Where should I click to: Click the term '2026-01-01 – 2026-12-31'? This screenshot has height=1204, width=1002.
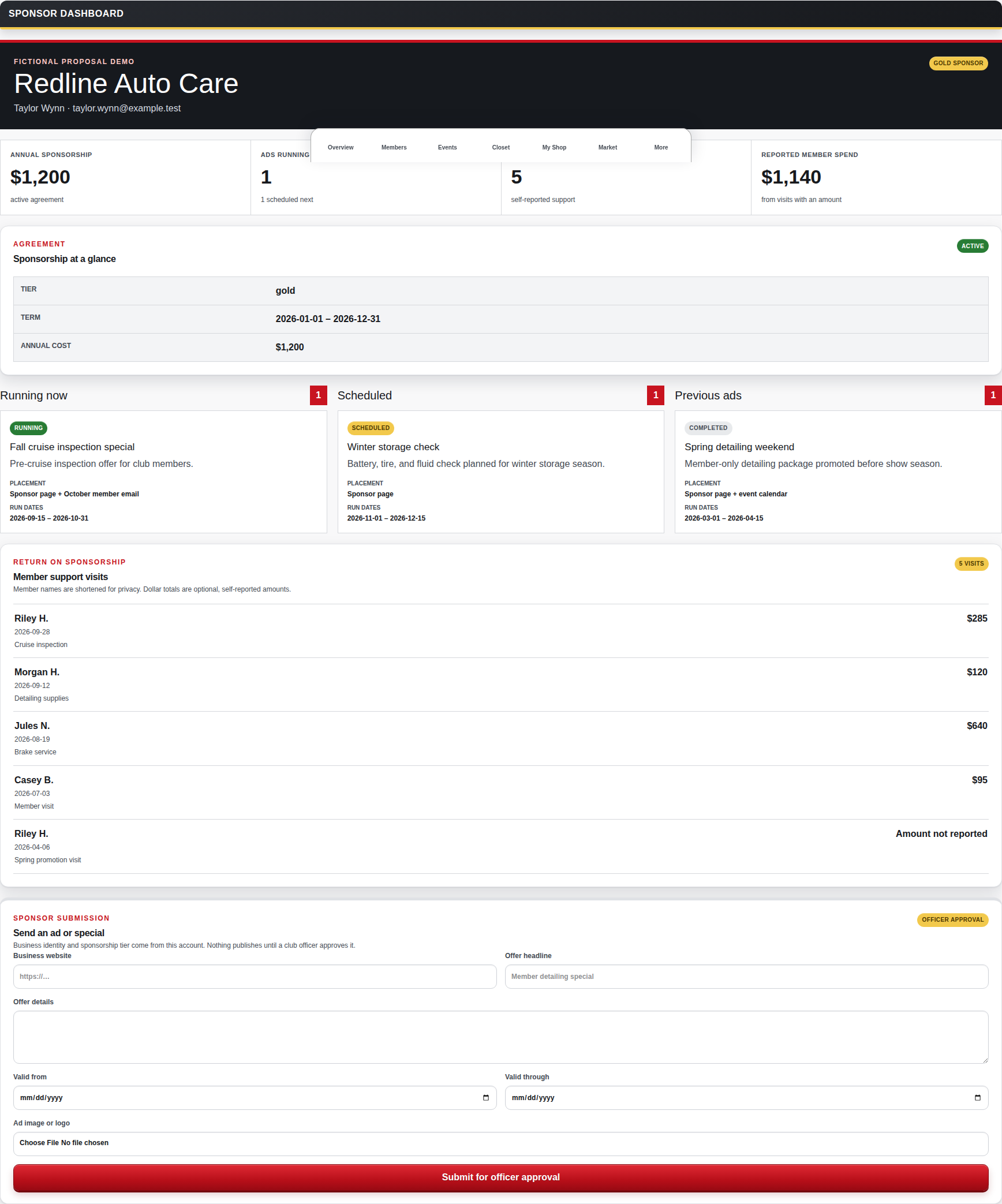click(328, 319)
